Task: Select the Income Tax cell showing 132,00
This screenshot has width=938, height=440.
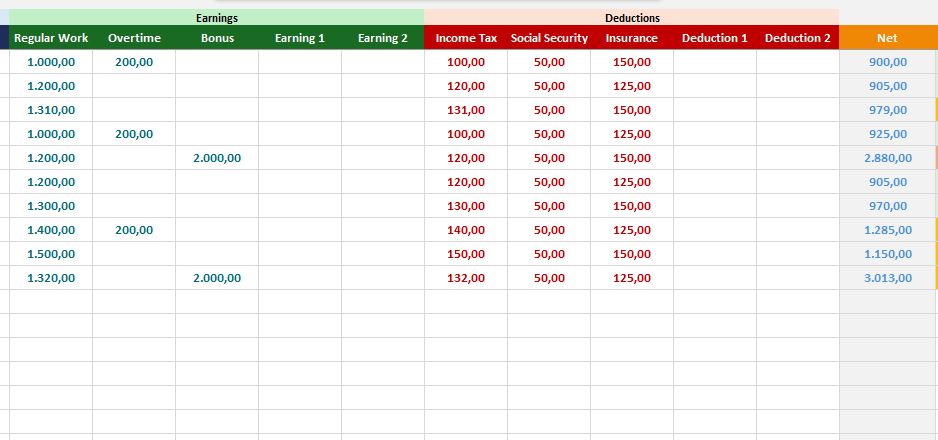Action: pyautogui.click(x=466, y=278)
